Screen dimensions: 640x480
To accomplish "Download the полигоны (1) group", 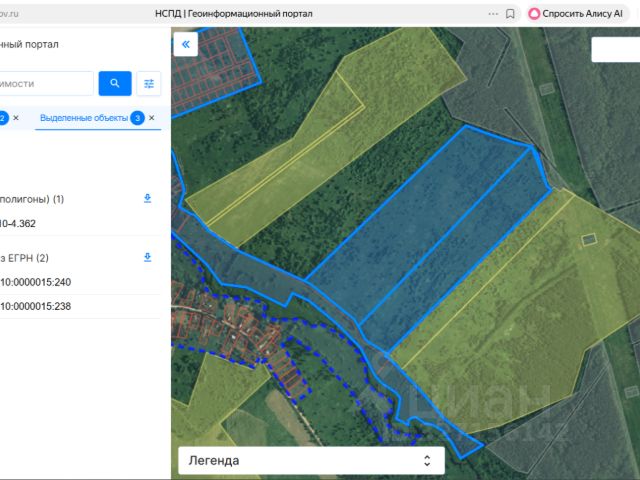I will click(x=148, y=198).
